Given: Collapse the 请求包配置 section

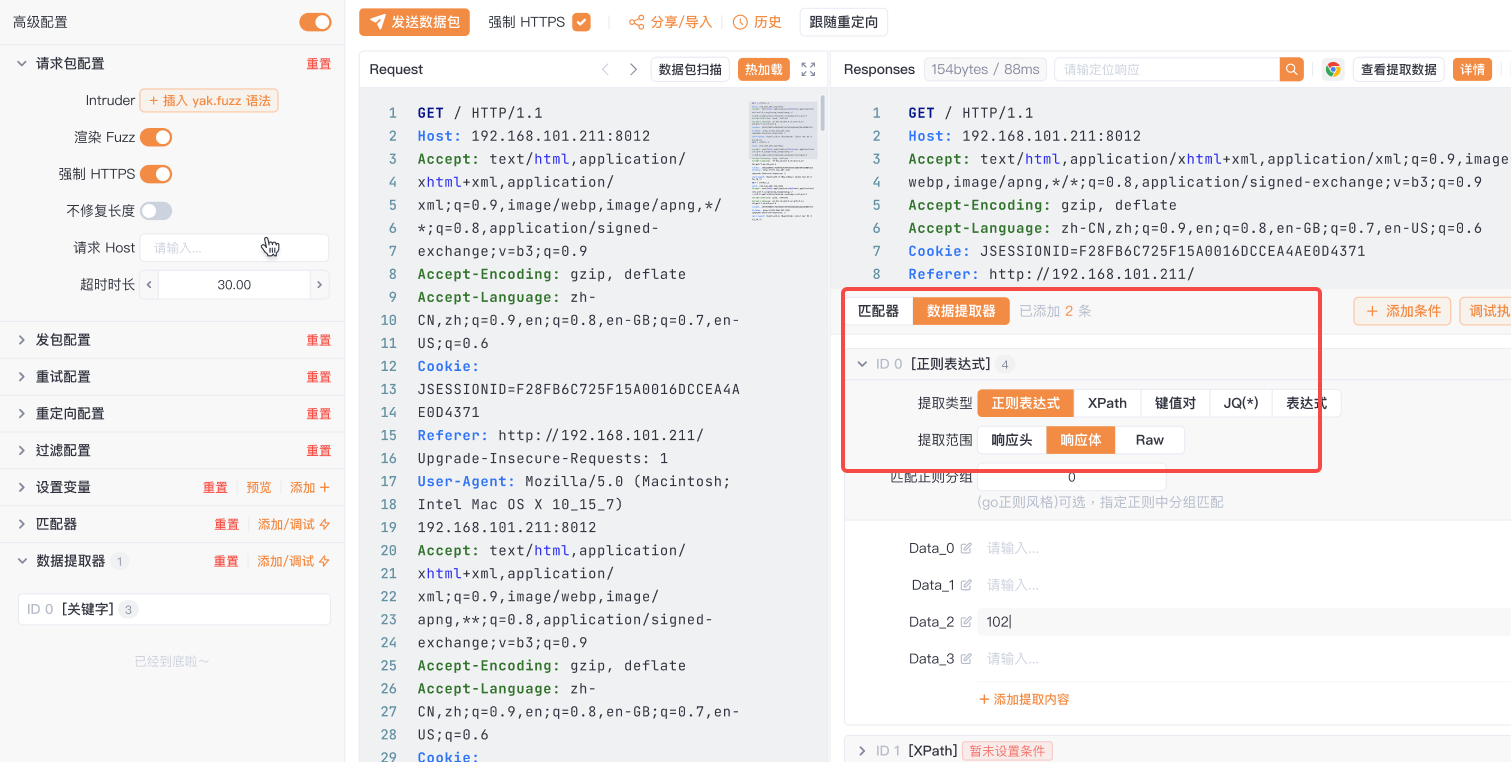Looking at the screenshot, I should (22, 63).
